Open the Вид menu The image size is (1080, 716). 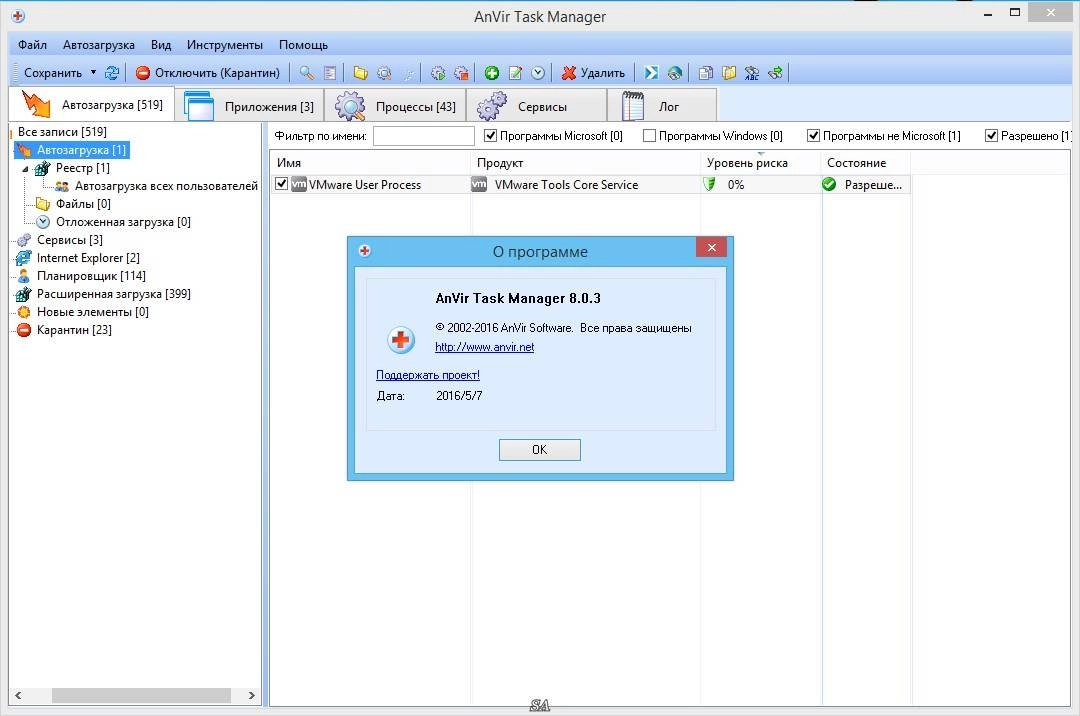coord(161,45)
